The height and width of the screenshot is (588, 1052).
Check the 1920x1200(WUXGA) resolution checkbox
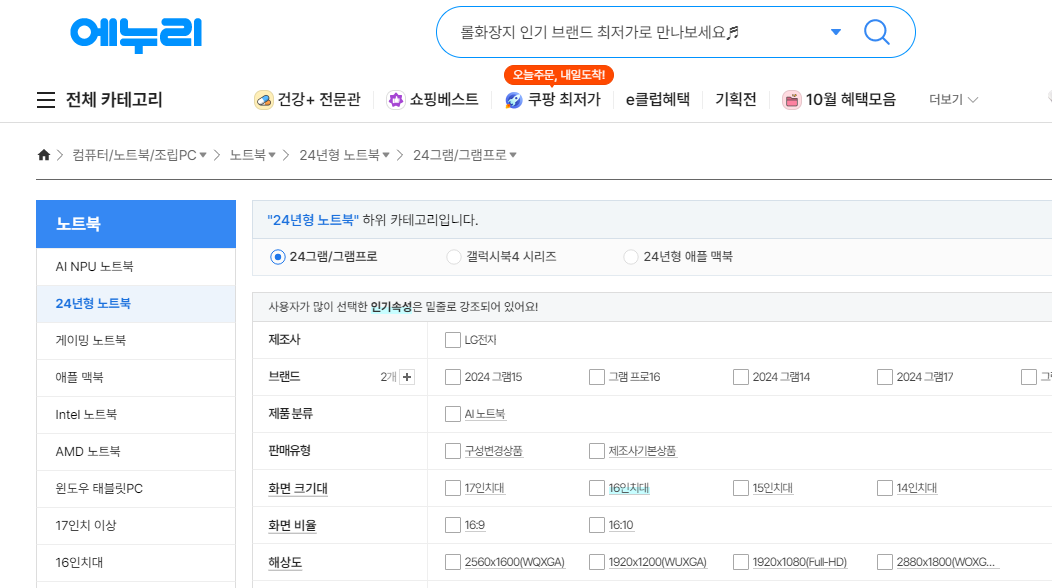596,562
